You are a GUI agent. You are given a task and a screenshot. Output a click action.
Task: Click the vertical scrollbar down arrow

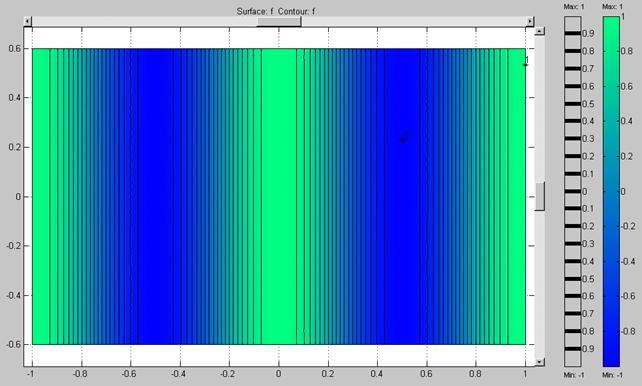click(540, 362)
